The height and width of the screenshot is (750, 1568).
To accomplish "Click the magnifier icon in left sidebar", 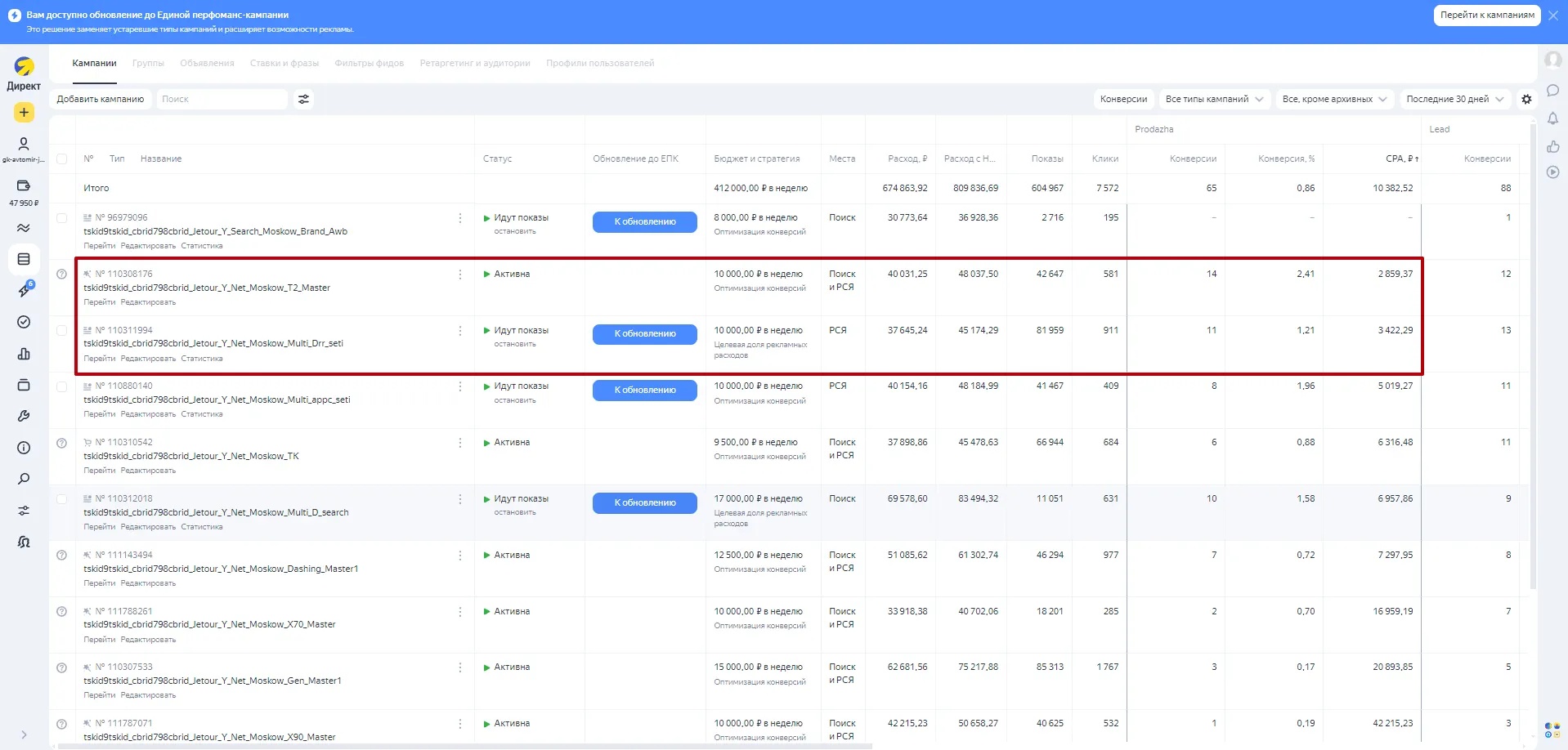I will (x=24, y=480).
